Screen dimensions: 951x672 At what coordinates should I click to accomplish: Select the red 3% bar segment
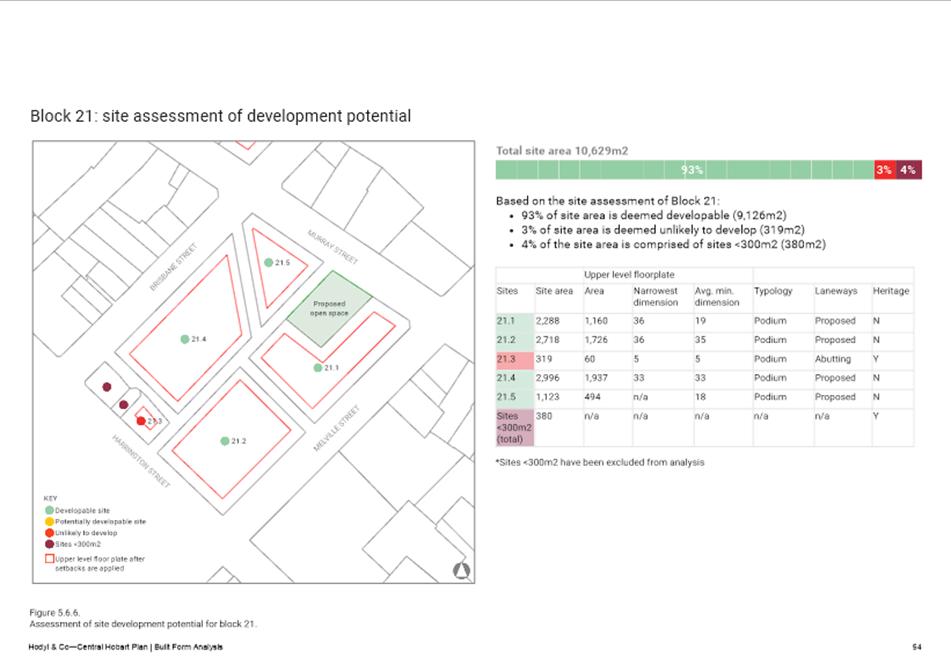point(884,170)
